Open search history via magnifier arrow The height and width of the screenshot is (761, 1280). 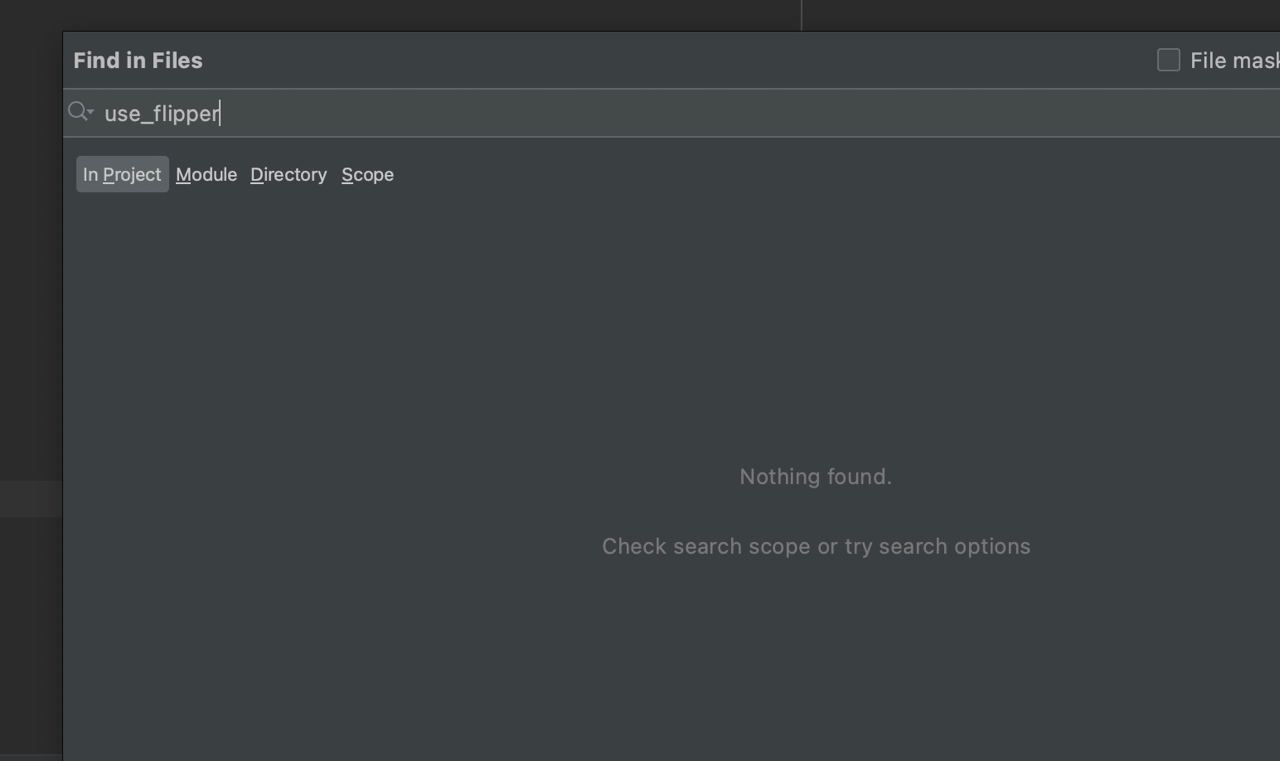[x=91, y=112]
